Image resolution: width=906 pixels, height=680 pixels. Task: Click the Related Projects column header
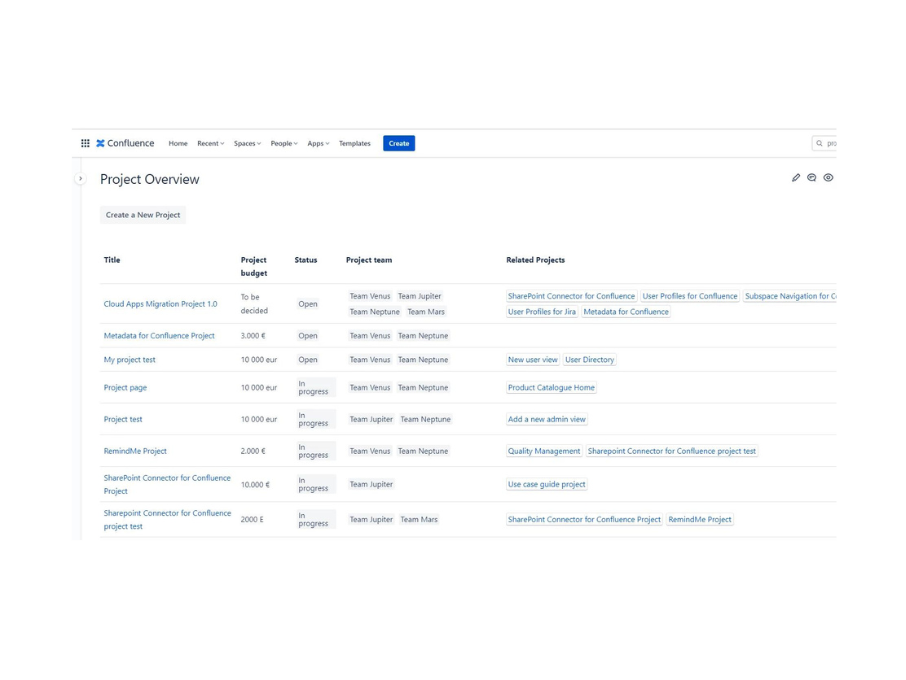tap(536, 260)
